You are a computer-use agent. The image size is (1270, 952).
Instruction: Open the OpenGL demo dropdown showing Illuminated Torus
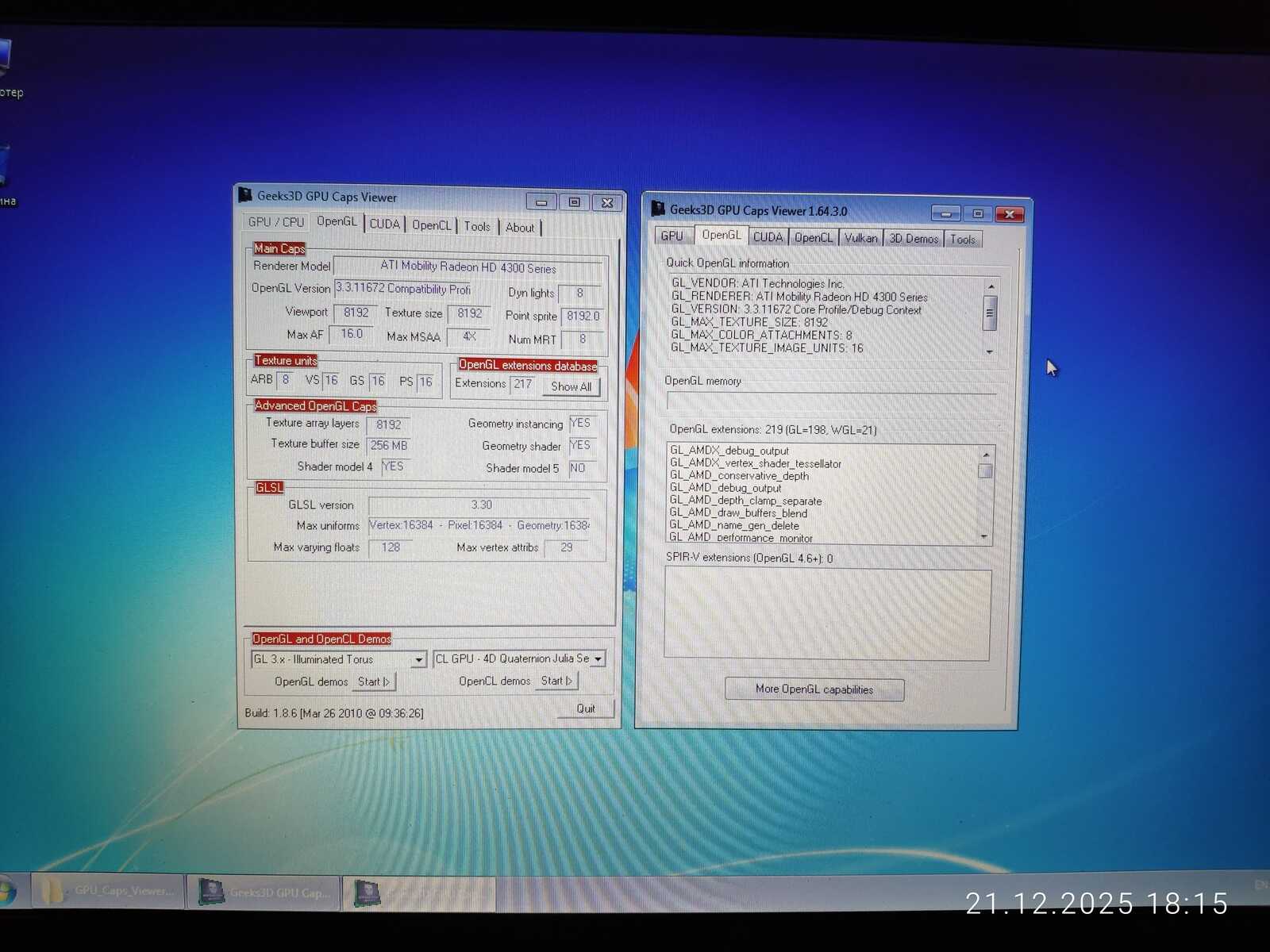[x=419, y=660]
